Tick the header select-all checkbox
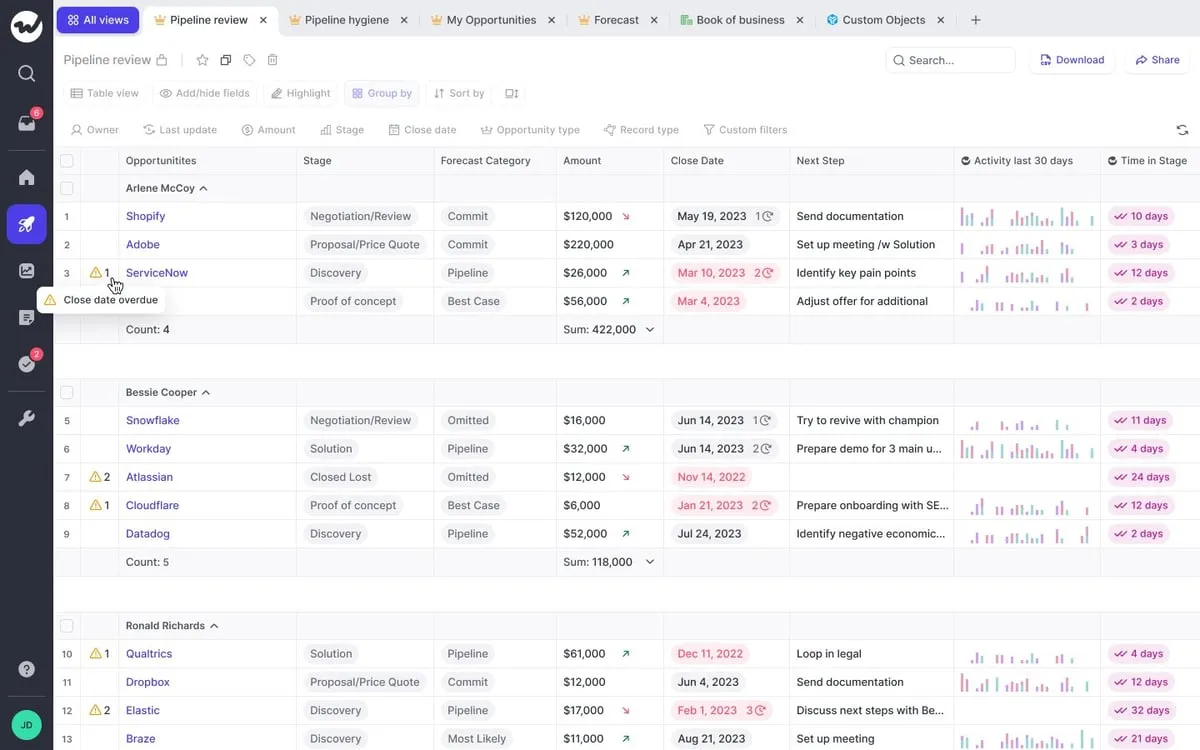The height and width of the screenshot is (750, 1200). click(67, 161)
